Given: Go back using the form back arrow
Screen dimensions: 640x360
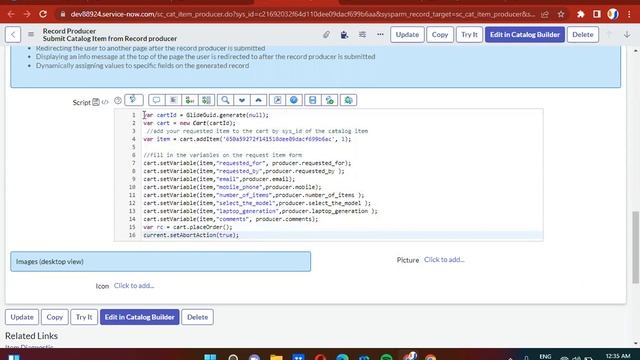Looking at the screenshot, I should [x=13, y=35].
